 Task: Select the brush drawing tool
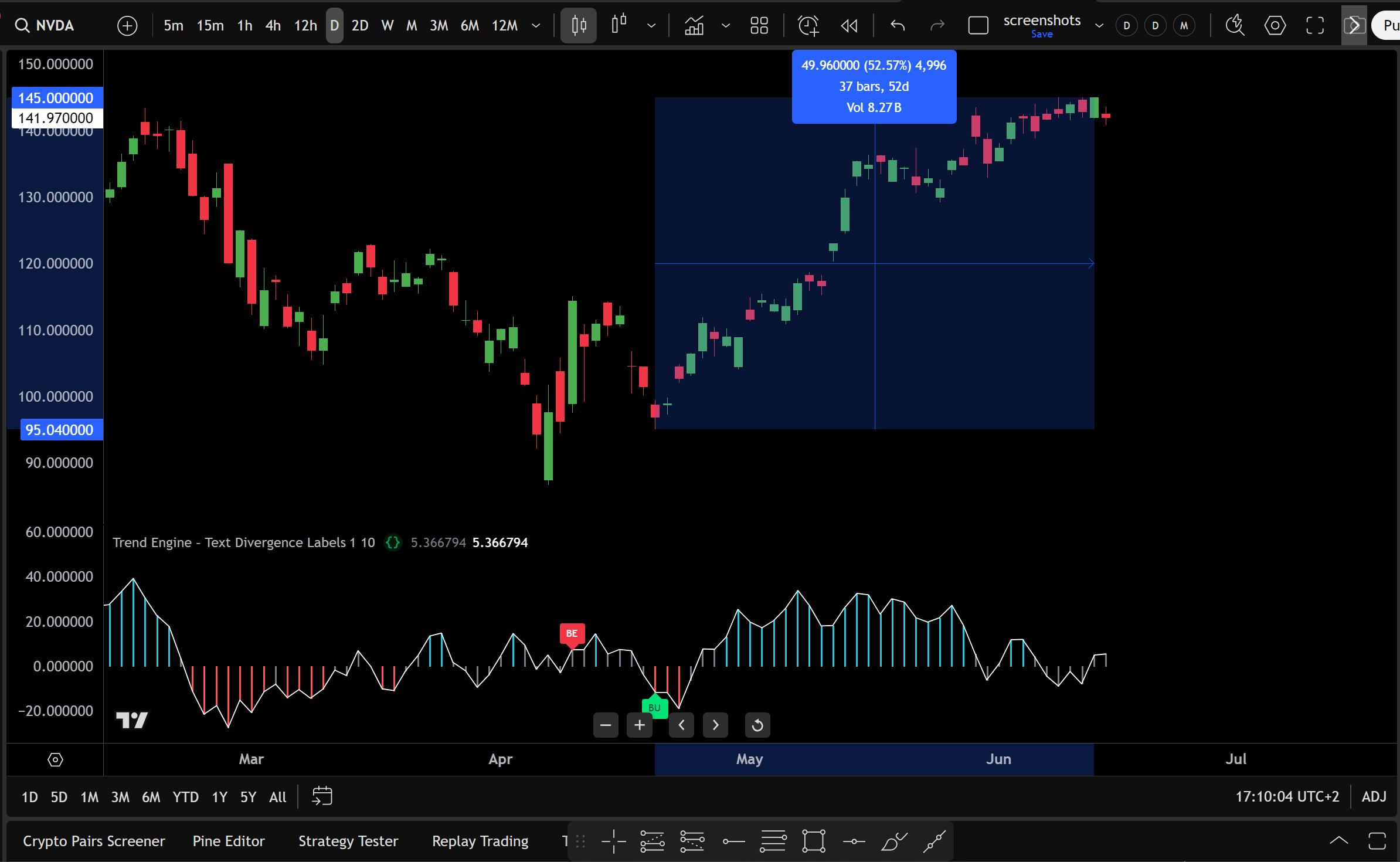[894, 841]
